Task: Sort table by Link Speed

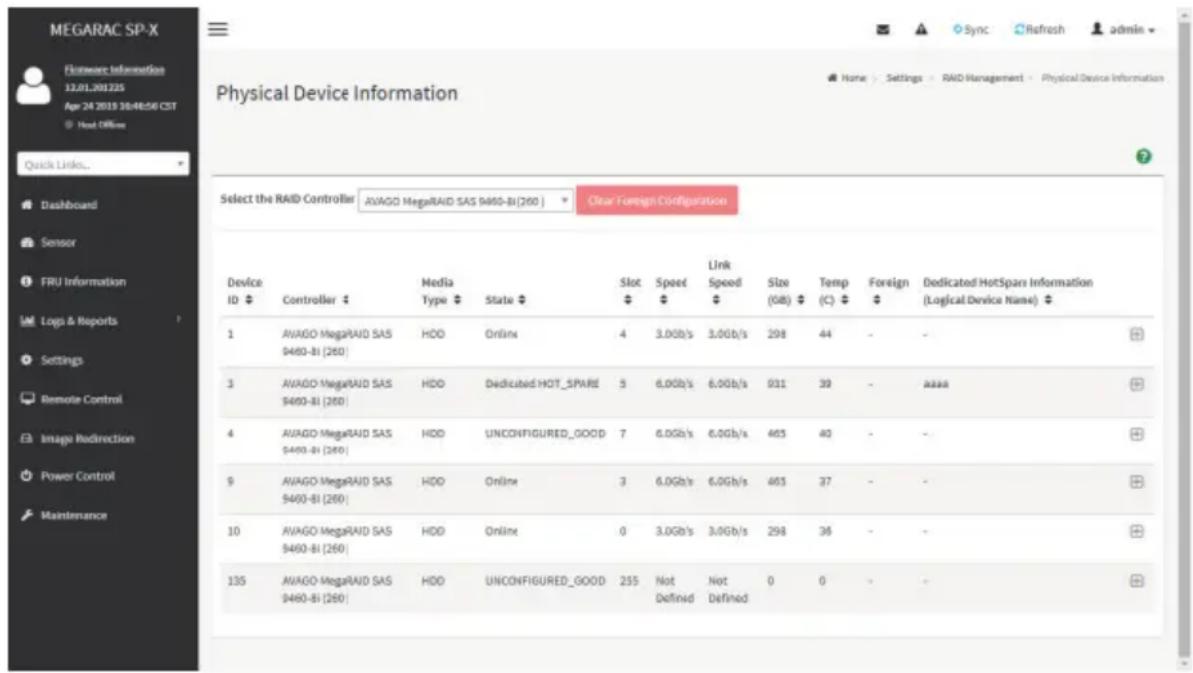Action: pyautogui.click(x=724, y=283)
